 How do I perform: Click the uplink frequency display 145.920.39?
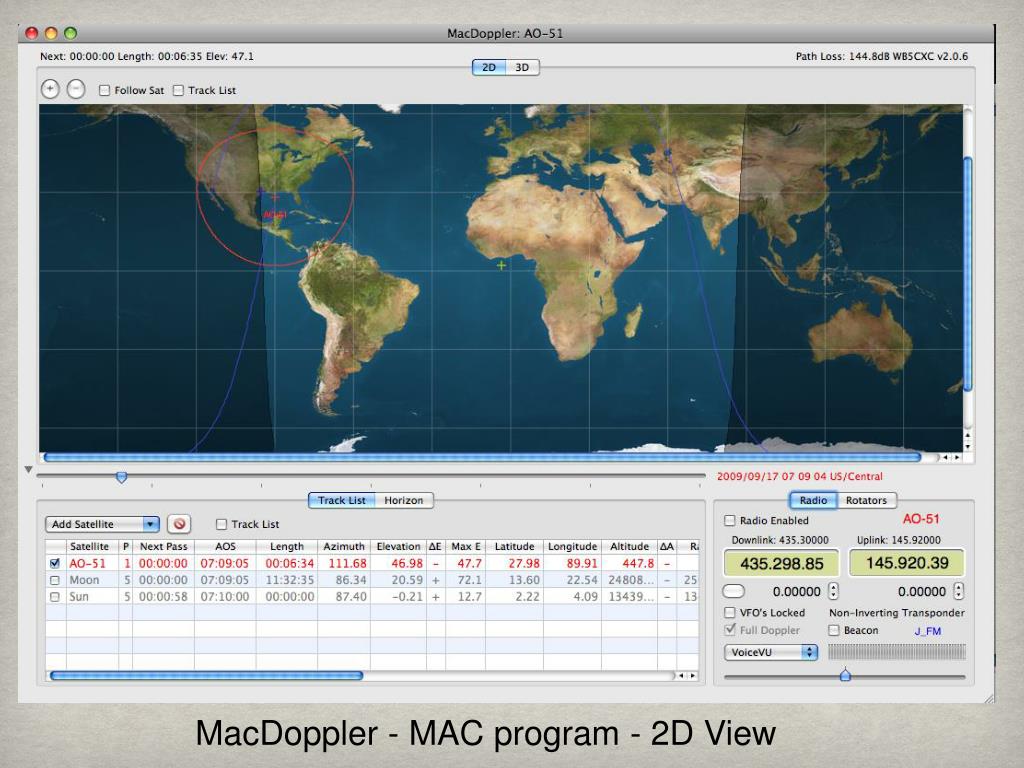tap(907, 563)
